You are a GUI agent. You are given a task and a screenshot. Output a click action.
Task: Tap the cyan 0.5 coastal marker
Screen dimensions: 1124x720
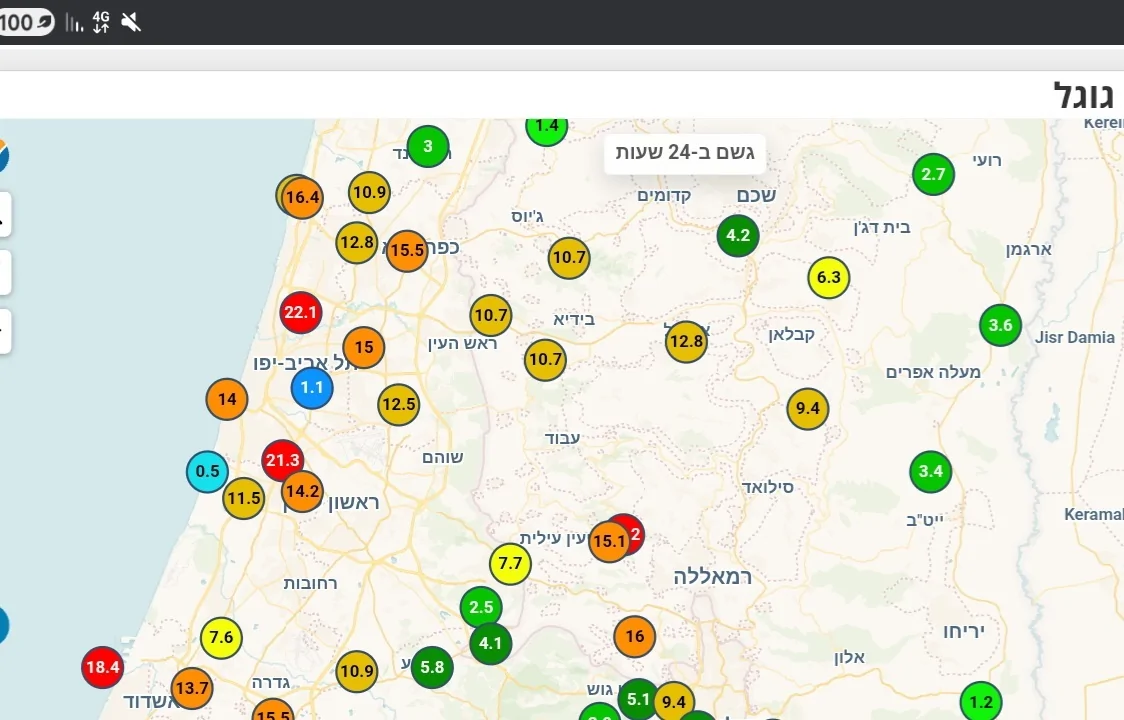coord(207,472)
